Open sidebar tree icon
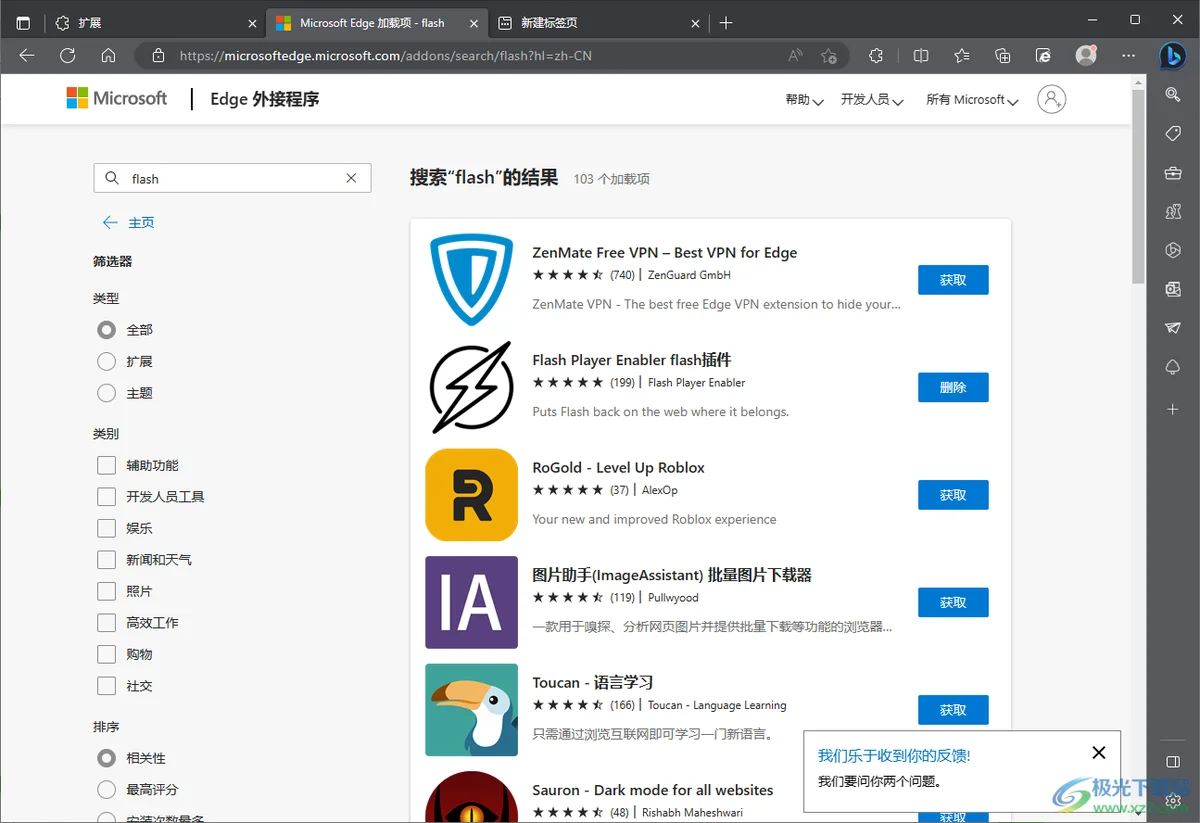1200x823 pixels. coord(1173,367)
